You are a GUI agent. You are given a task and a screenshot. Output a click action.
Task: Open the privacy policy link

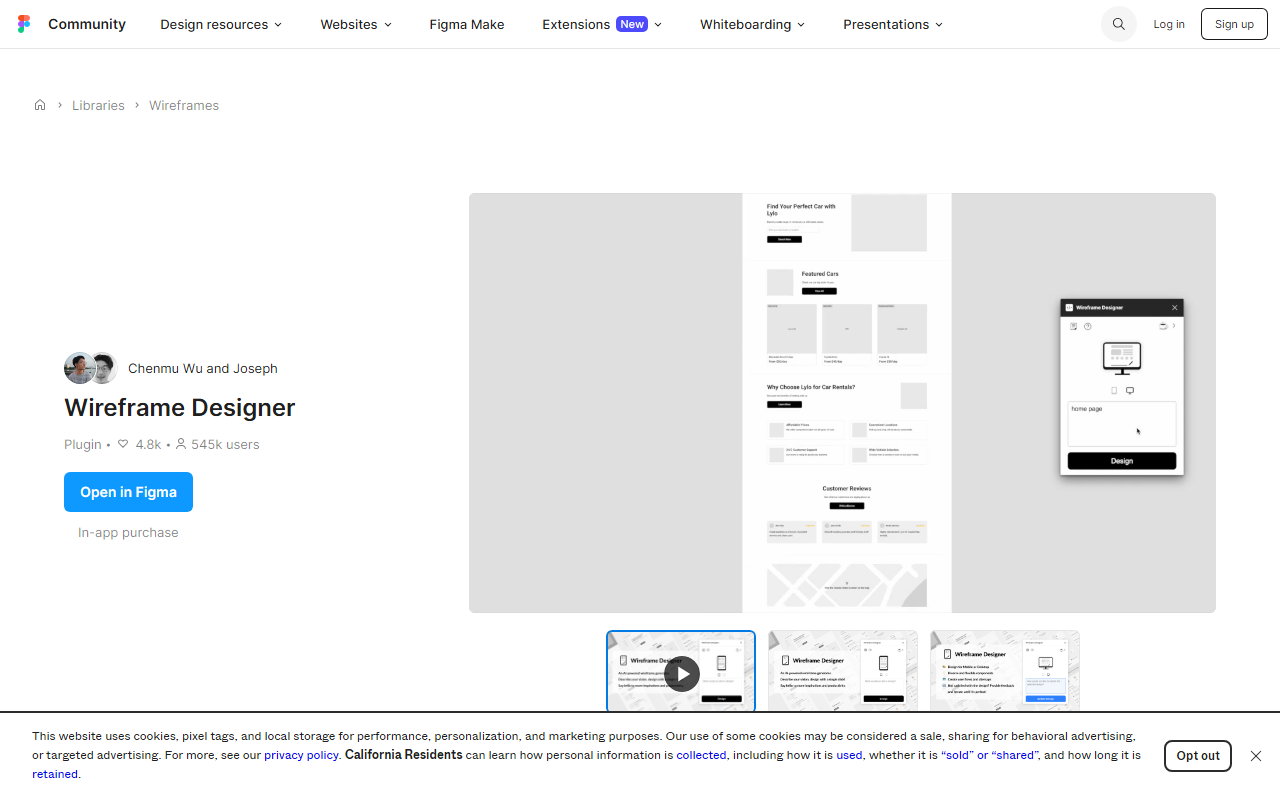pos(301,755)
